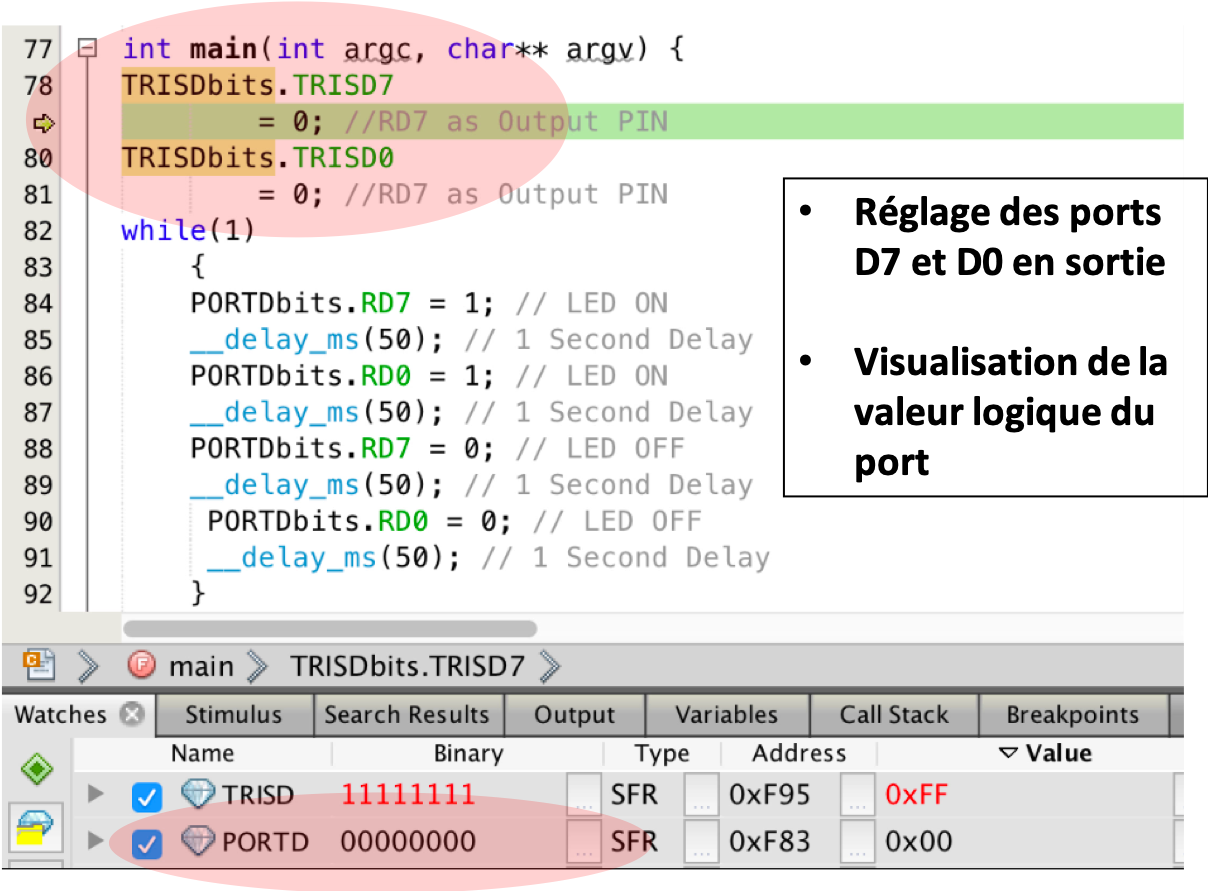Switch to the Stimulus tab
Viewport: 1208px width, 891px height.
233,715
